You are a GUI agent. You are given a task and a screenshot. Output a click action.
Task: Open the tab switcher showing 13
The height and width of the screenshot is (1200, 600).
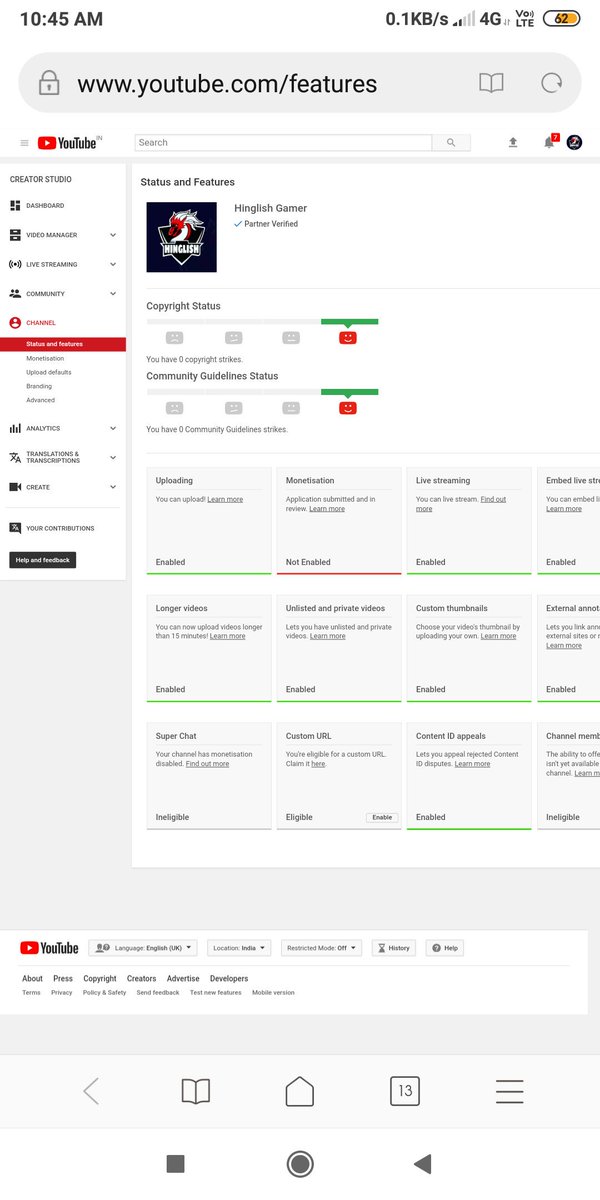pyautogui.click(x=405, y=1091)
